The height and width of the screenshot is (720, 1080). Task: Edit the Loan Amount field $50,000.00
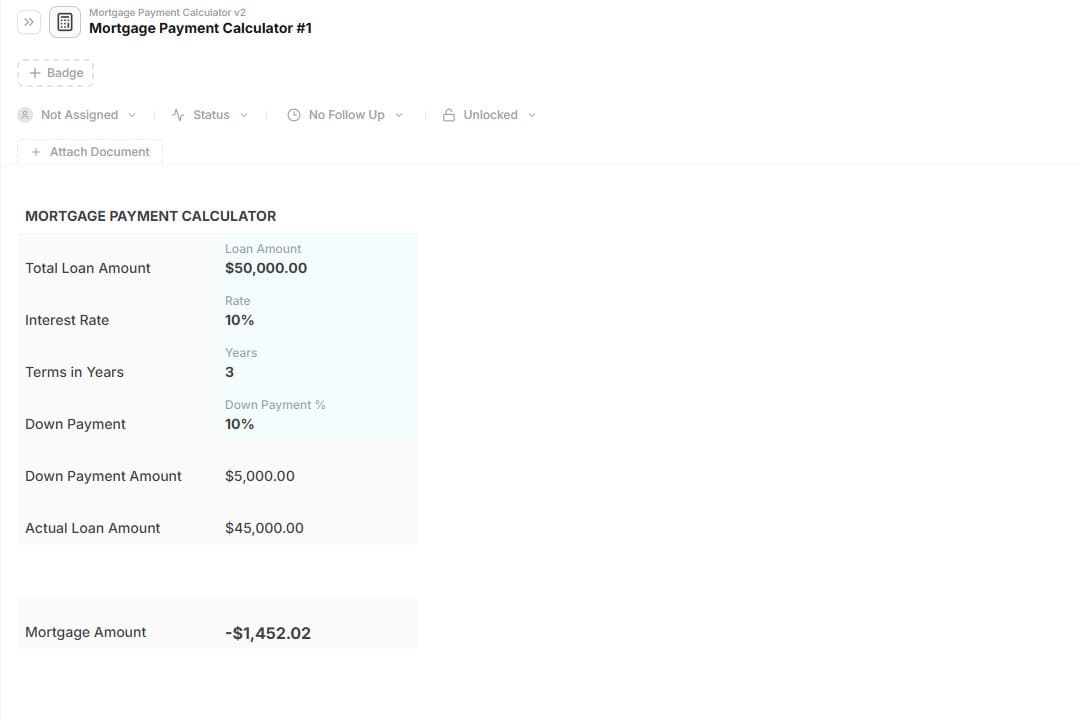pos(266,268)
